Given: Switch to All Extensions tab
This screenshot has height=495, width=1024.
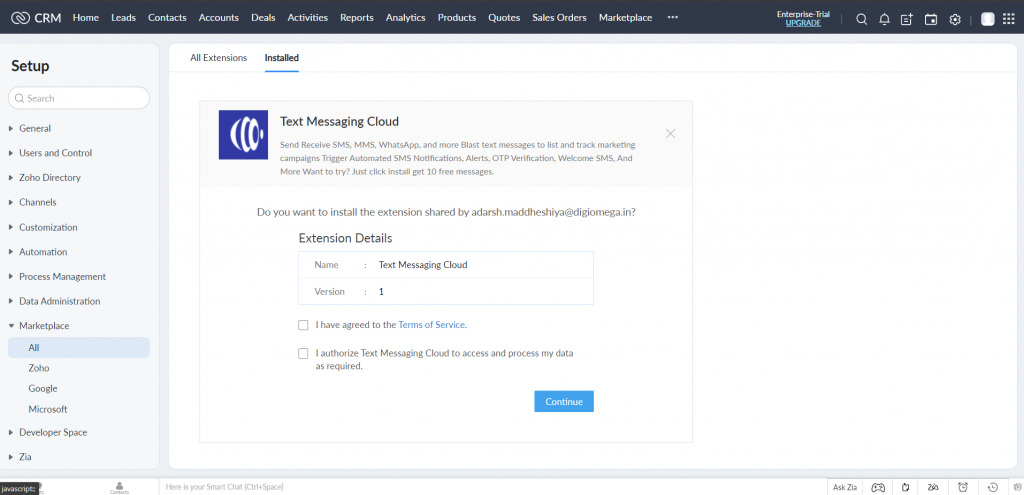Looking at the screenshot, I should pos(219,57).
